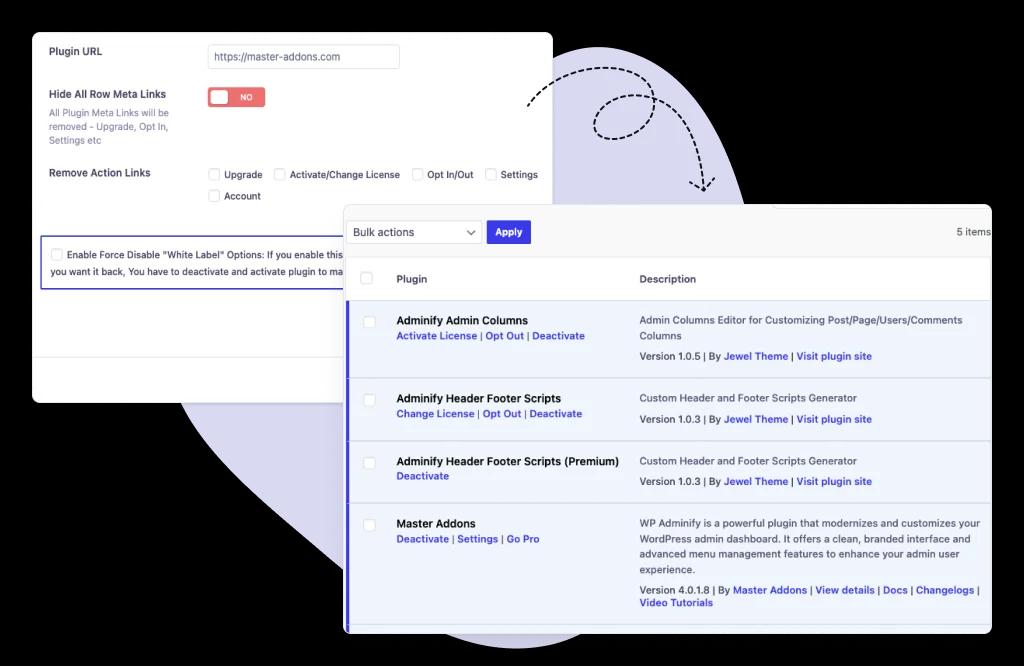Click the Plugin column header
Screen dimensions: 1024x666
(411, 279)
